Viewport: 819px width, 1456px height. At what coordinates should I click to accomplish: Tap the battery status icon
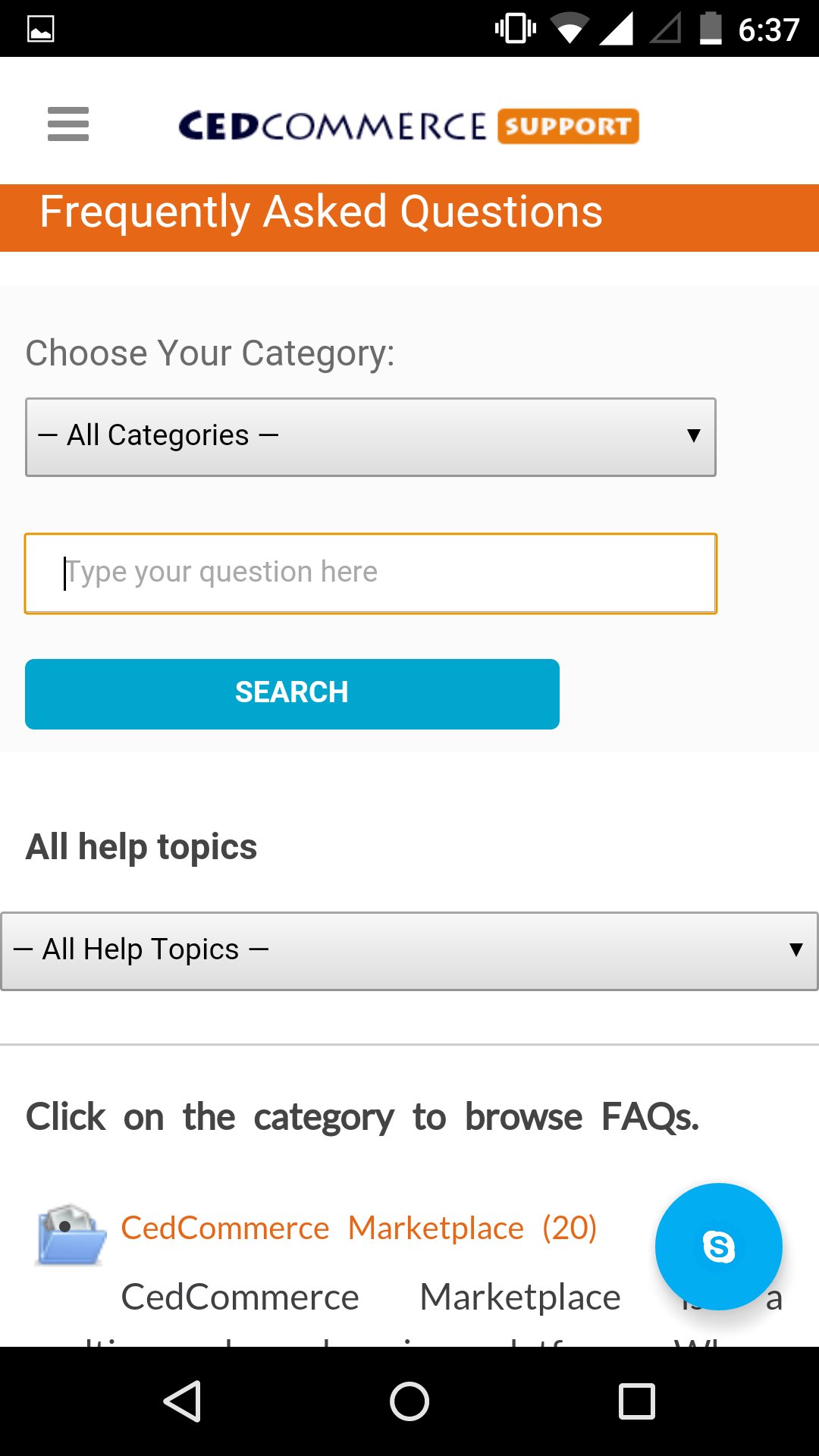pos(710,29)
